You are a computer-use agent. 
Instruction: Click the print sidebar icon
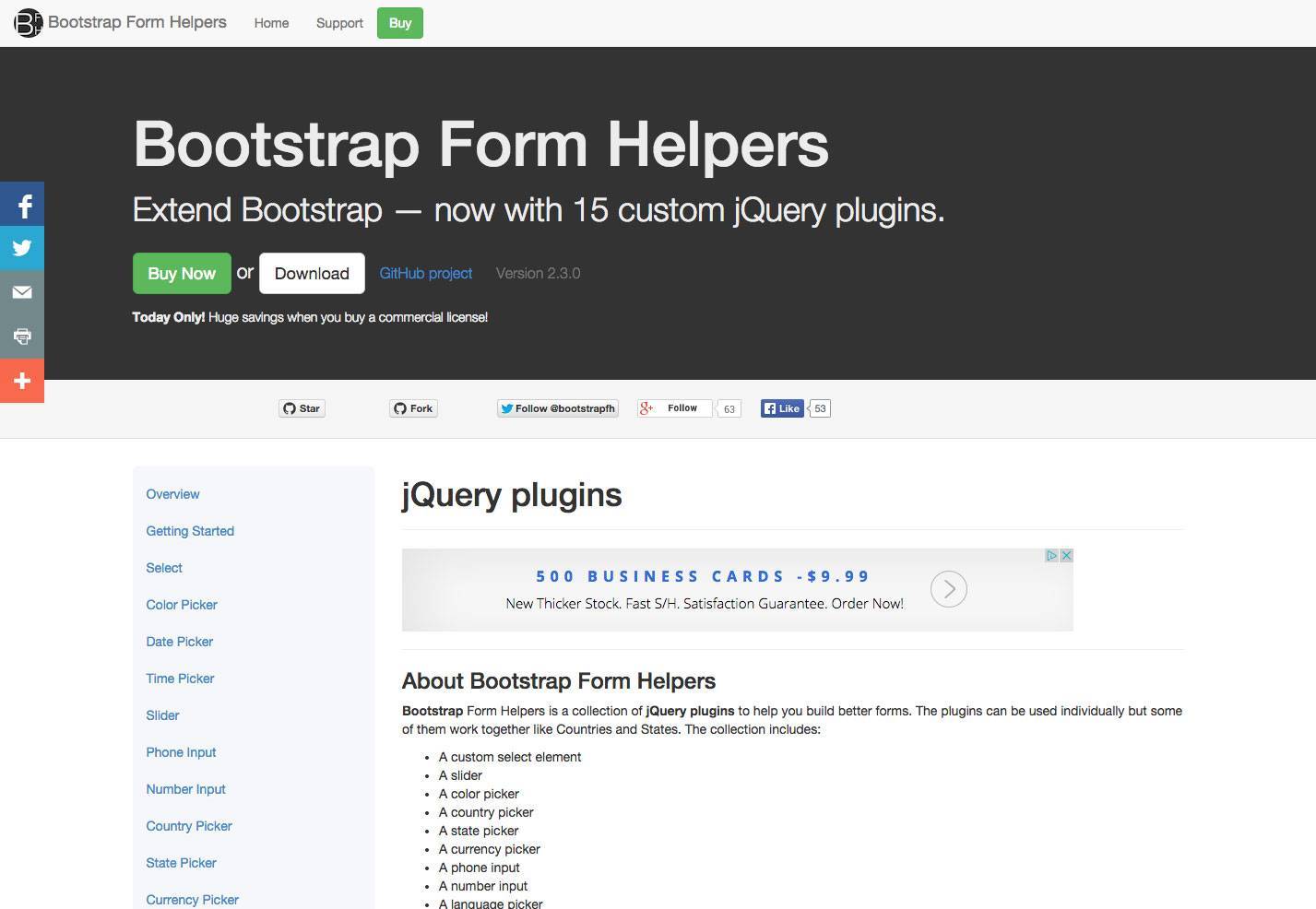click(22, 336)
